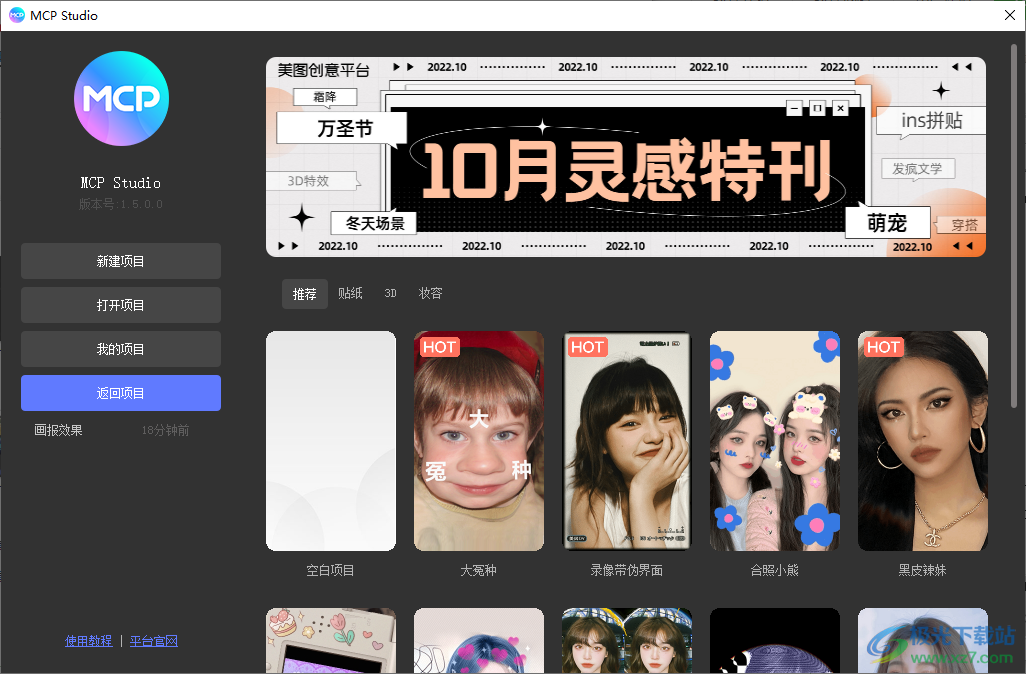Select the 推荐 recommended tab
The image size is (1026, 674).
click(x=305, y=294)
